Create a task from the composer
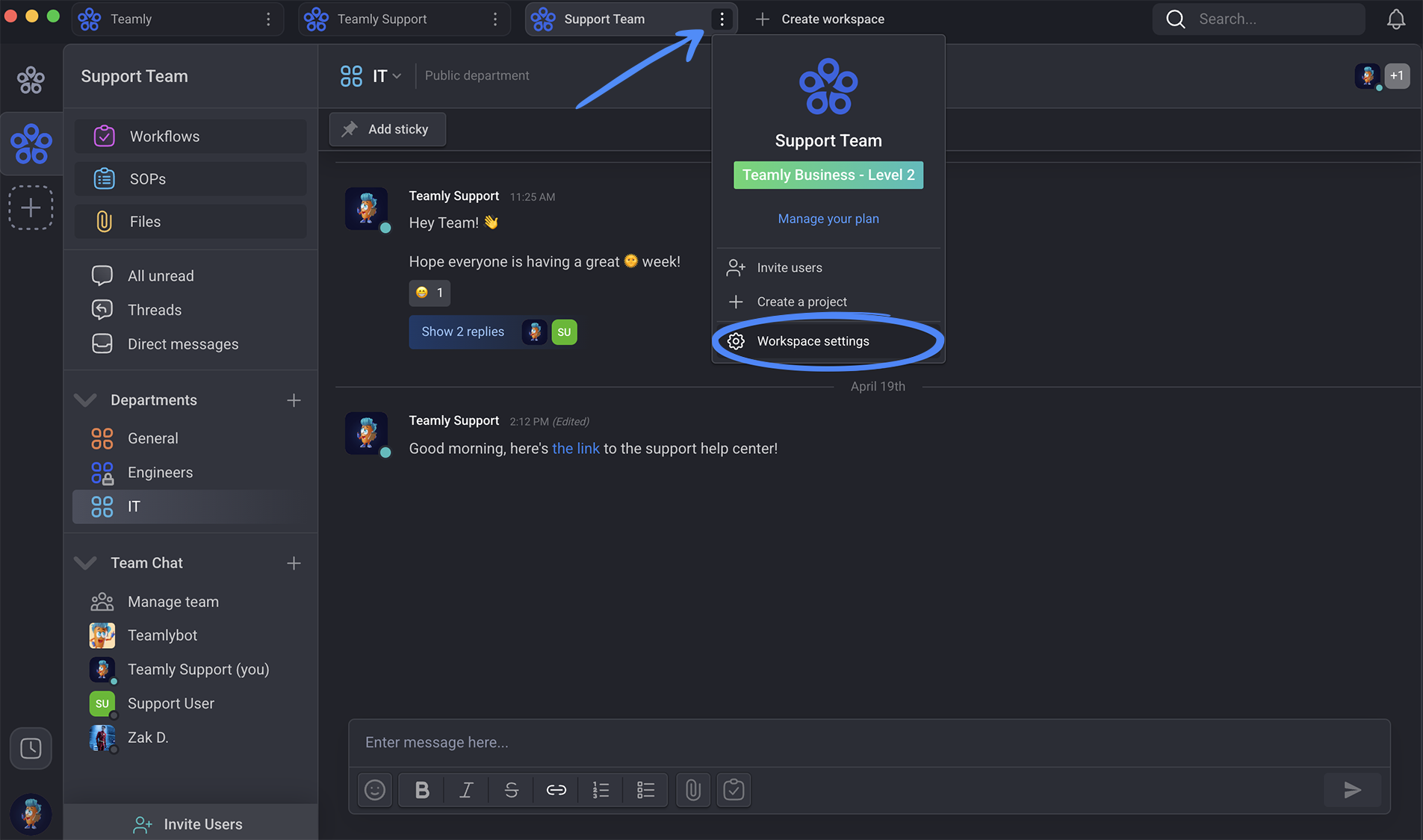This screenshot has height=840, width=1423. pos(734,790)
